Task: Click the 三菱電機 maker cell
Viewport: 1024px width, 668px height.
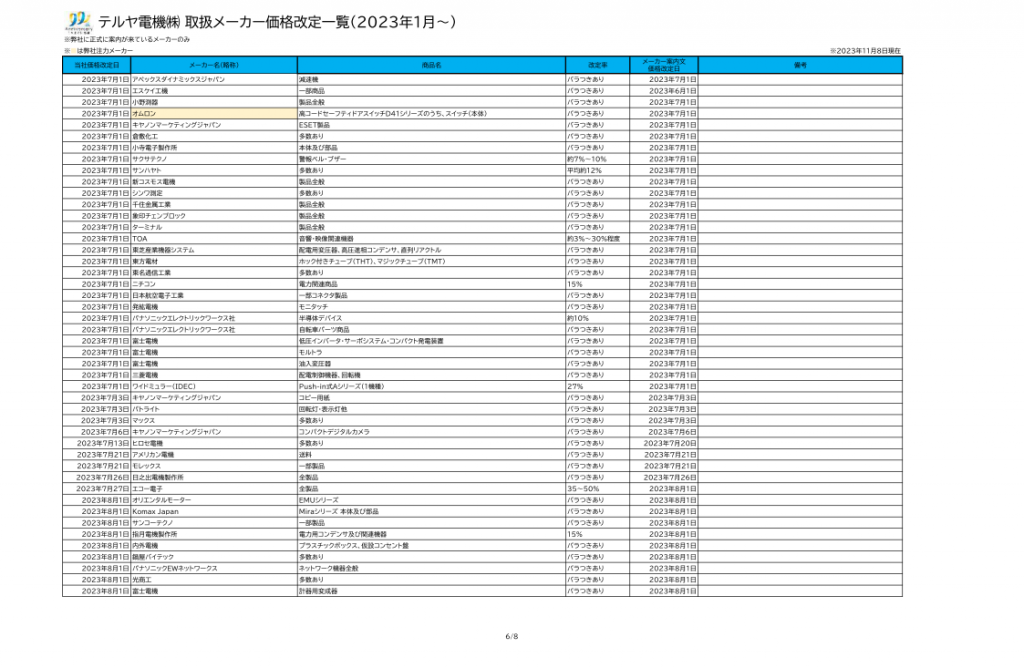Action: click(x=214, y=375)
